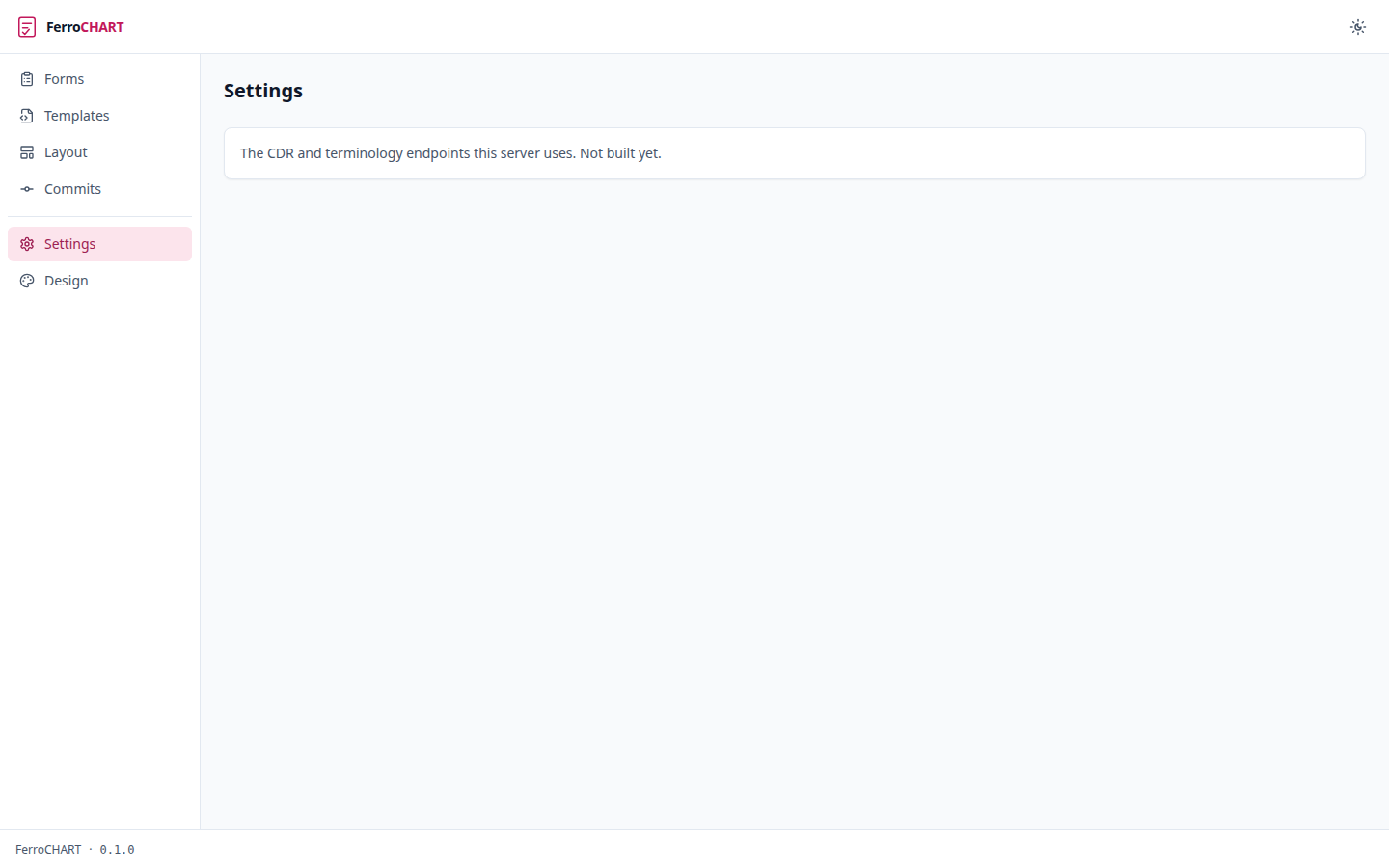Image resolution: width=1389 pixels, height=868 pixels.
Task: Click the FerroCHART footer text
Action: 48,850
